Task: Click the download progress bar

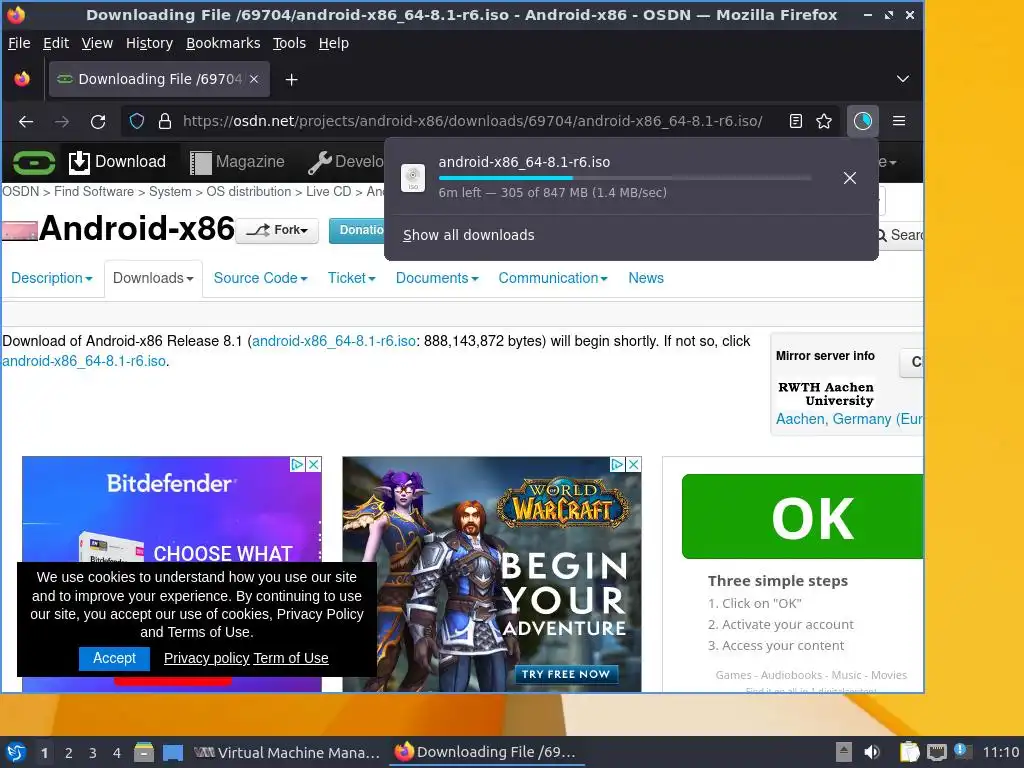Action: 625,178
